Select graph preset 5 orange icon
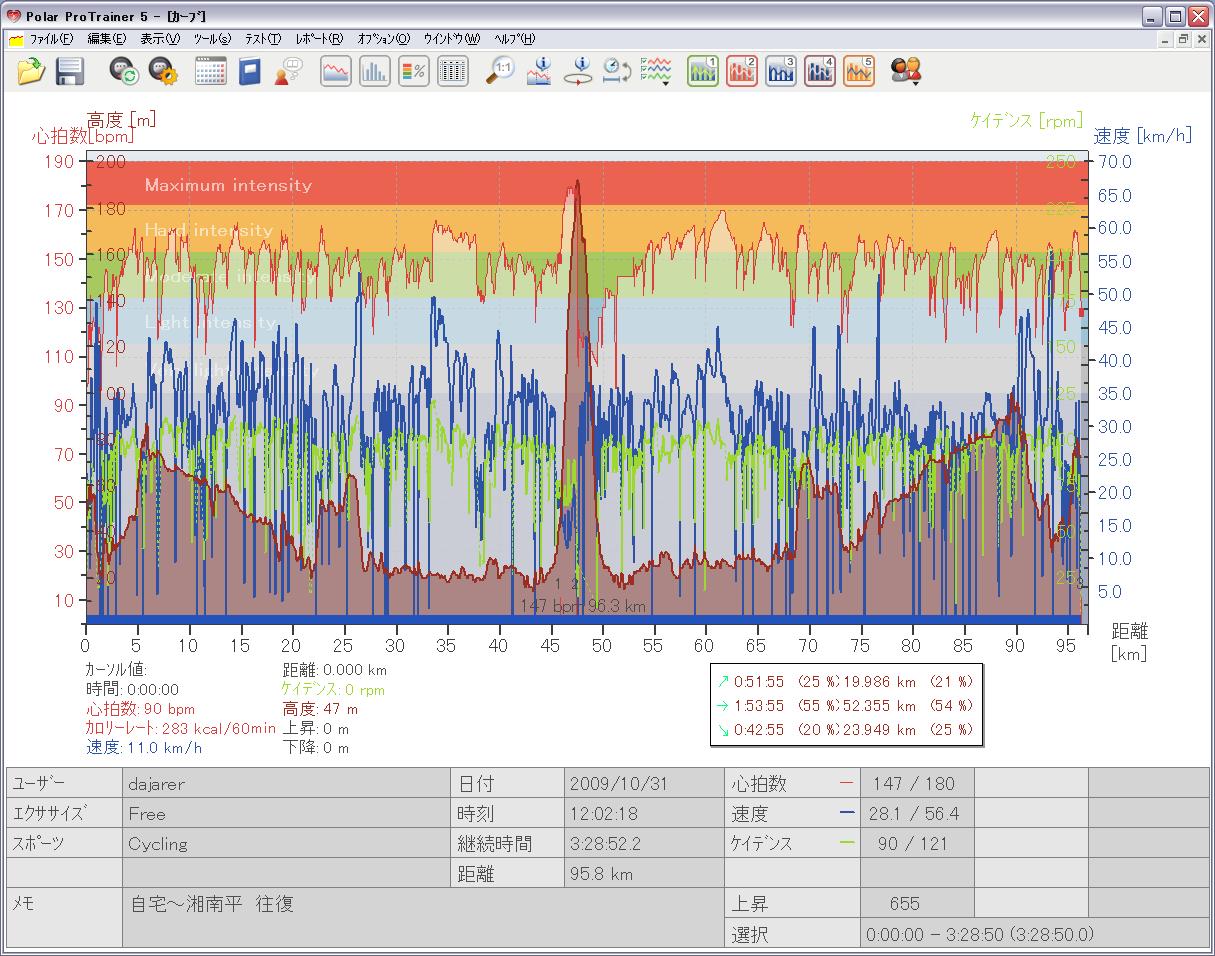This screenshot has width=1215, height=956. click(x=859, y=71)
